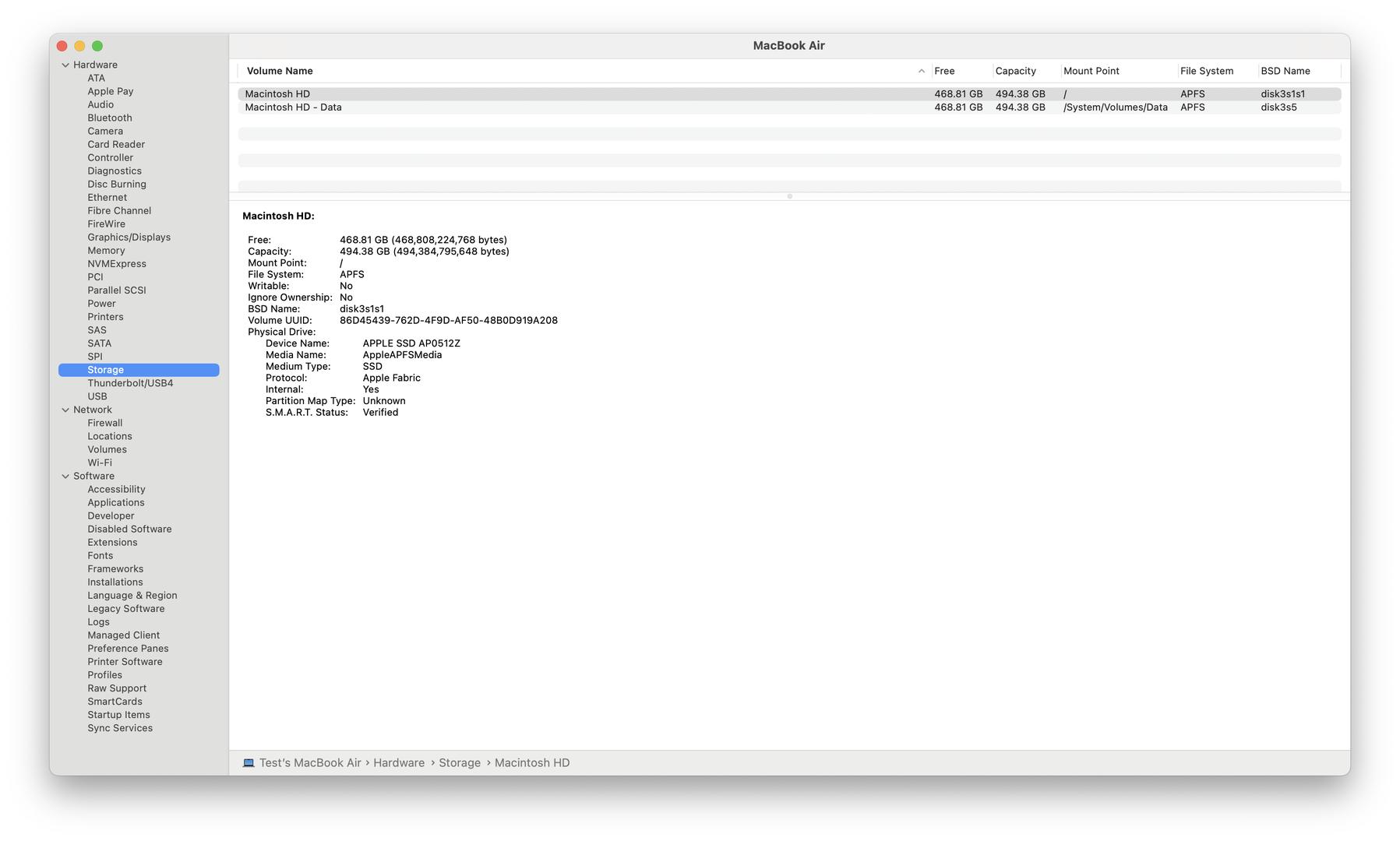Open the Audio hardware section
This screenshot has height=841, width=1400.
(x=101, y=105)
